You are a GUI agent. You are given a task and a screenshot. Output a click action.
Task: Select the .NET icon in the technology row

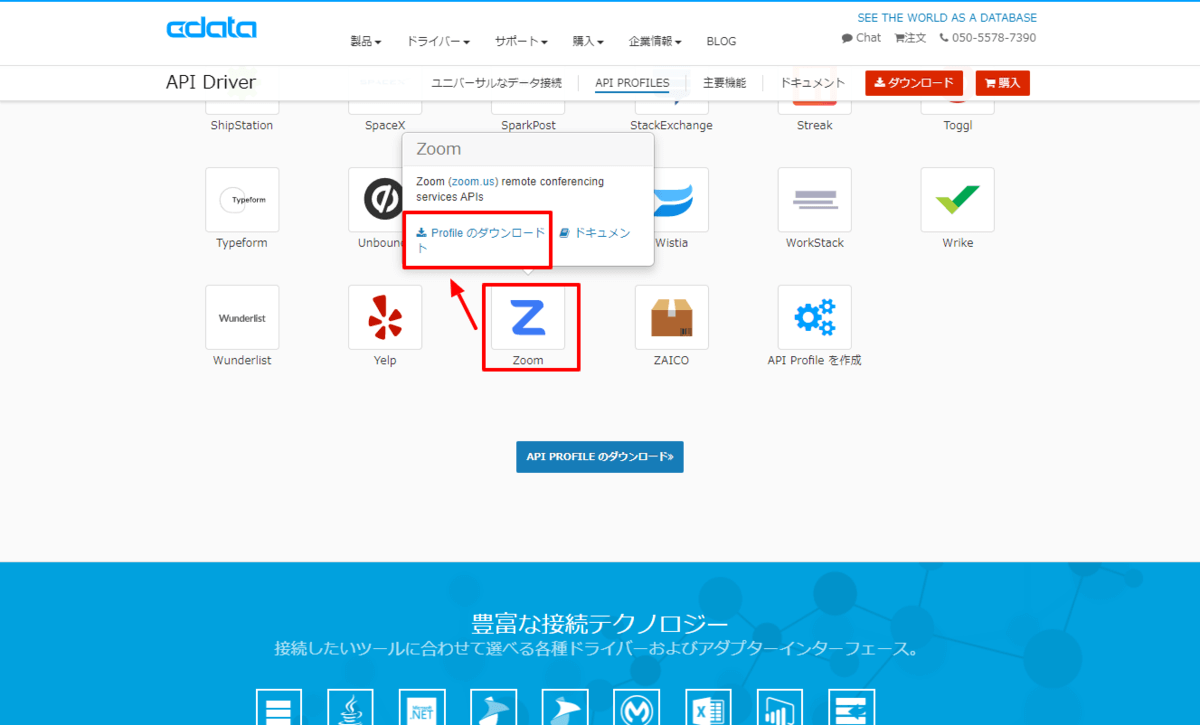click(422, 707)
